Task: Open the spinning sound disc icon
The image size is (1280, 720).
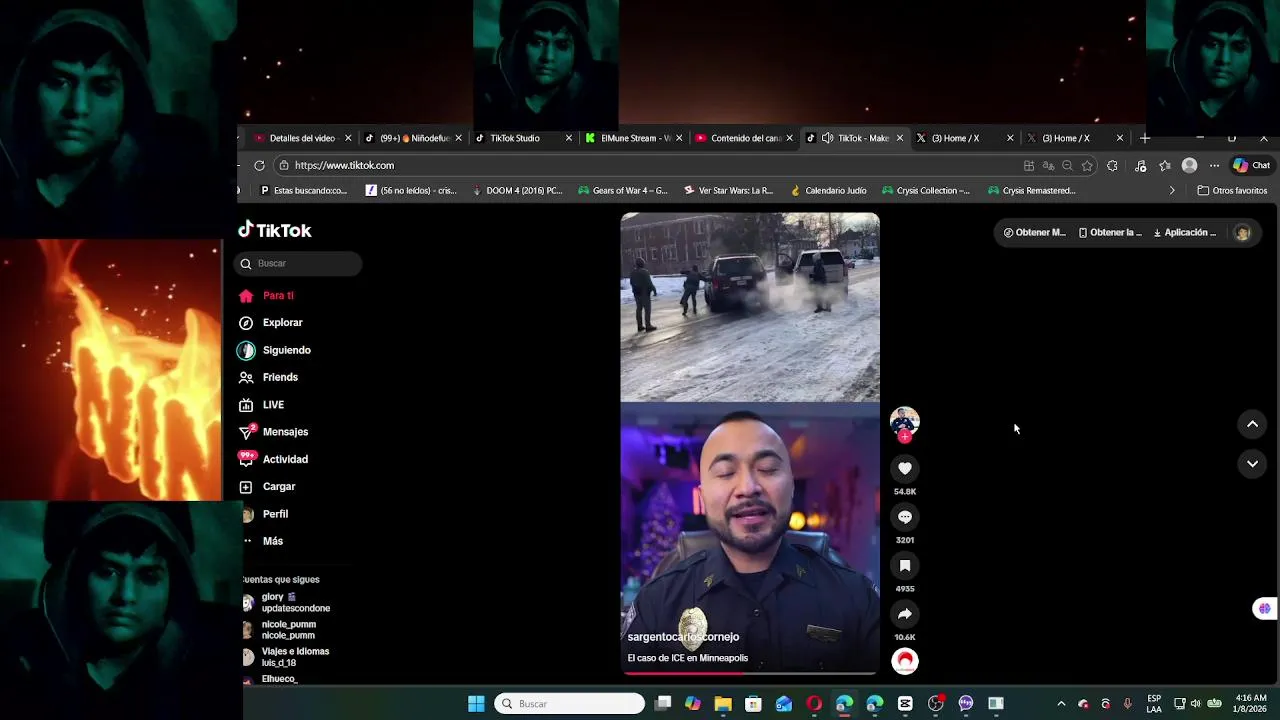Action: tap(905, 661)
